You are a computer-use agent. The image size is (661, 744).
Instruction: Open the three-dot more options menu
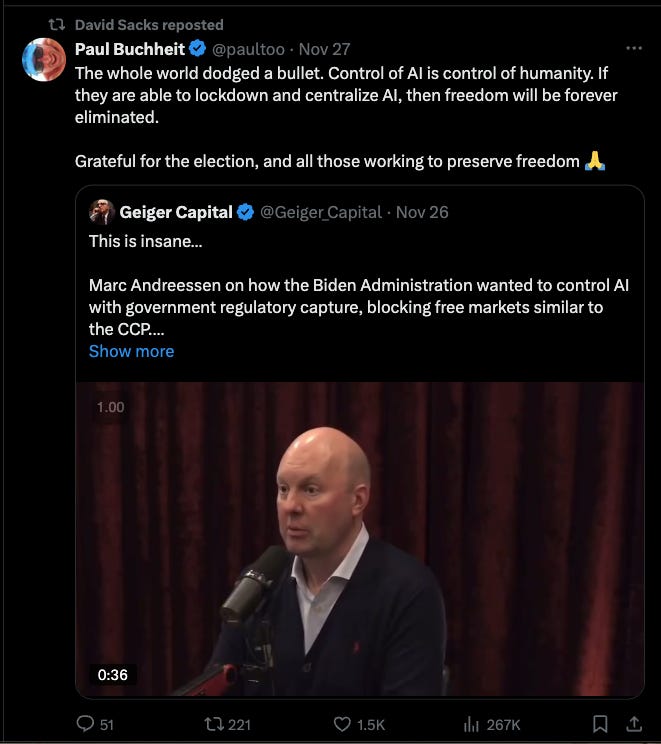(633, 49)
